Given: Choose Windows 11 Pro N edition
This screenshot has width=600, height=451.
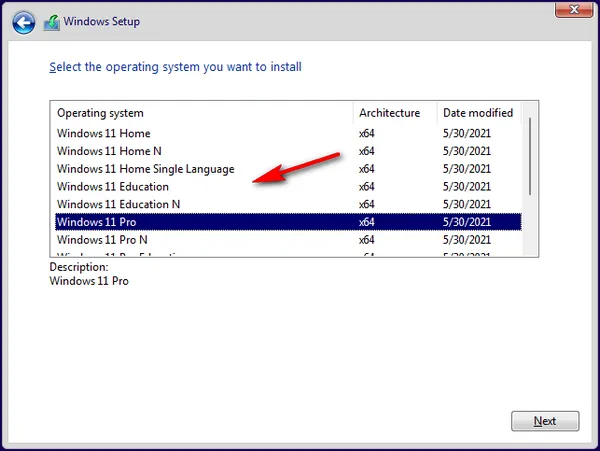Looking at the screenshot, I should tap(288, 240).
